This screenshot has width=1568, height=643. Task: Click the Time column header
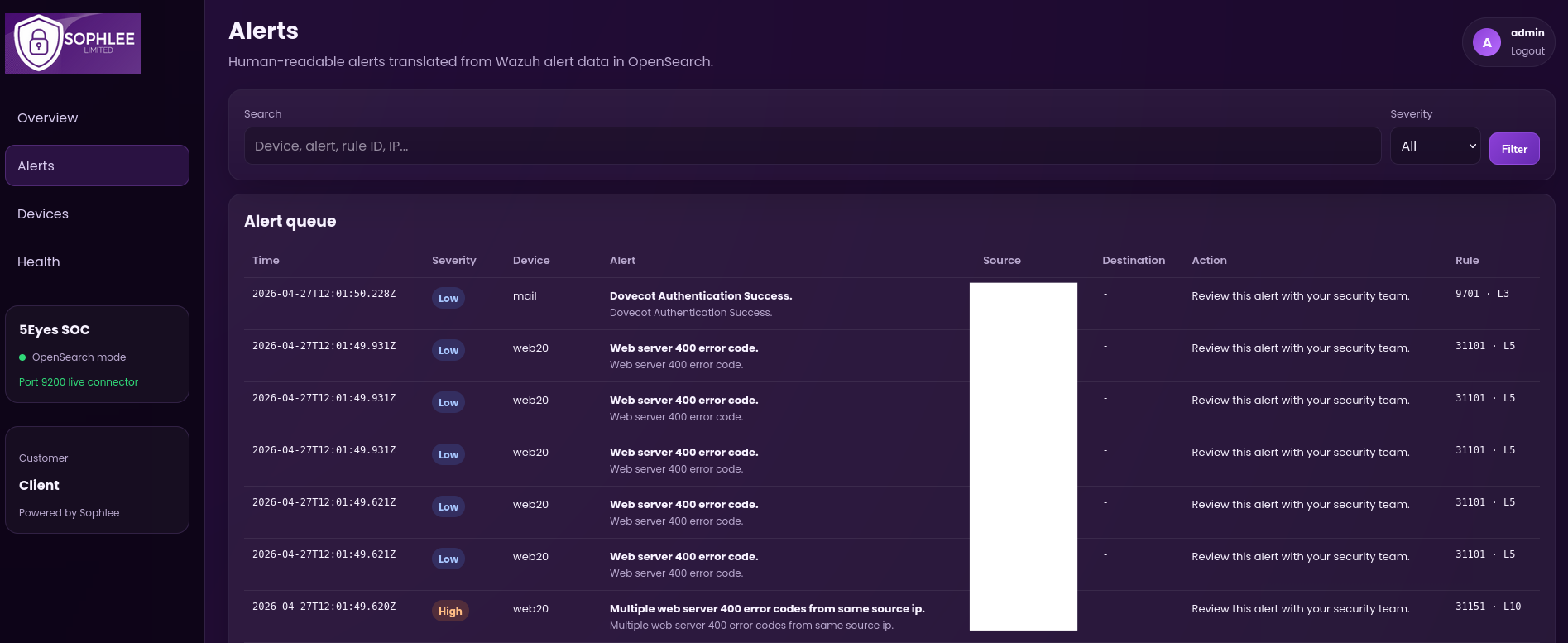tap(266, 260)
